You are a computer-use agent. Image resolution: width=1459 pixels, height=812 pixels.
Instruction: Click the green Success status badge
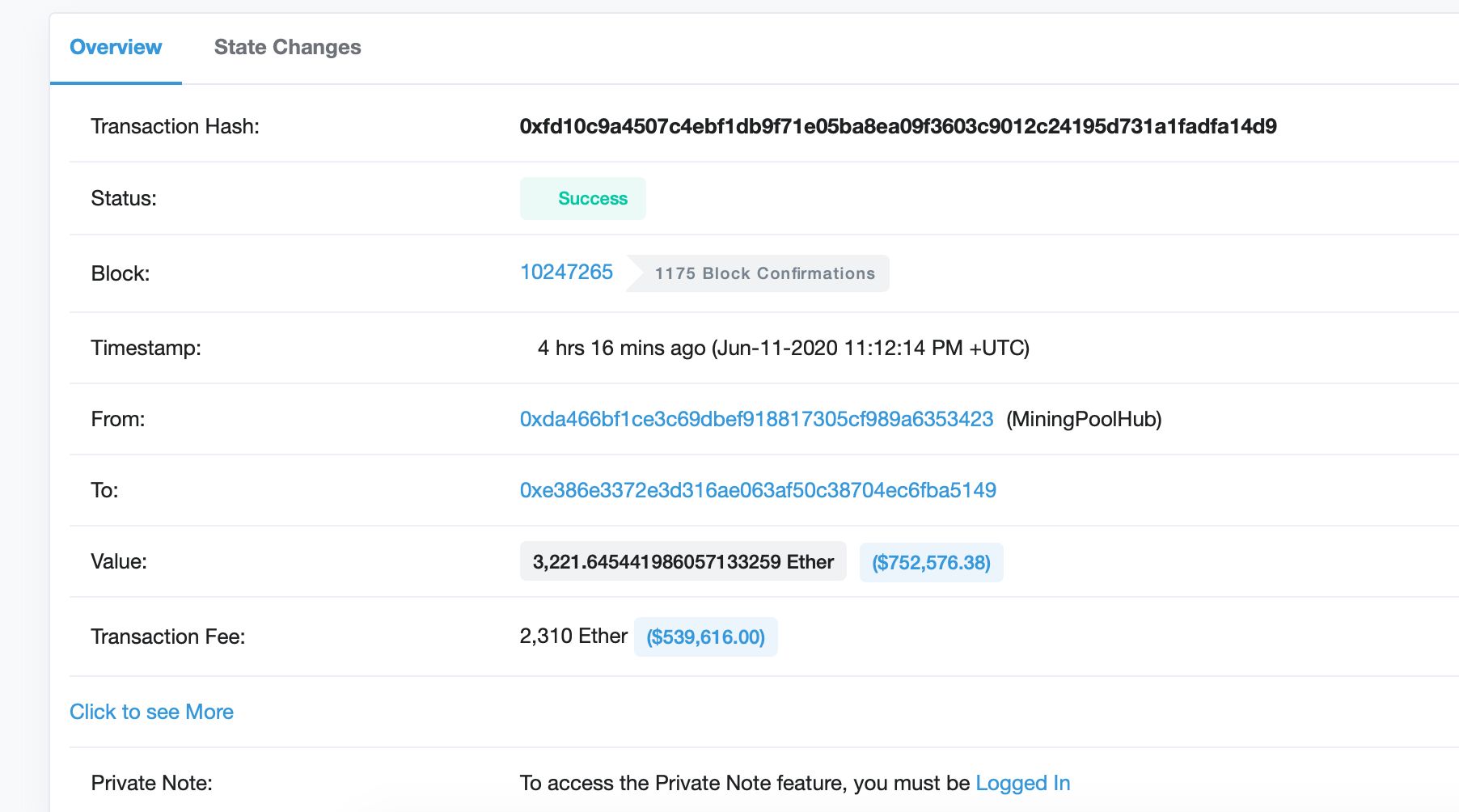[582, 199]
